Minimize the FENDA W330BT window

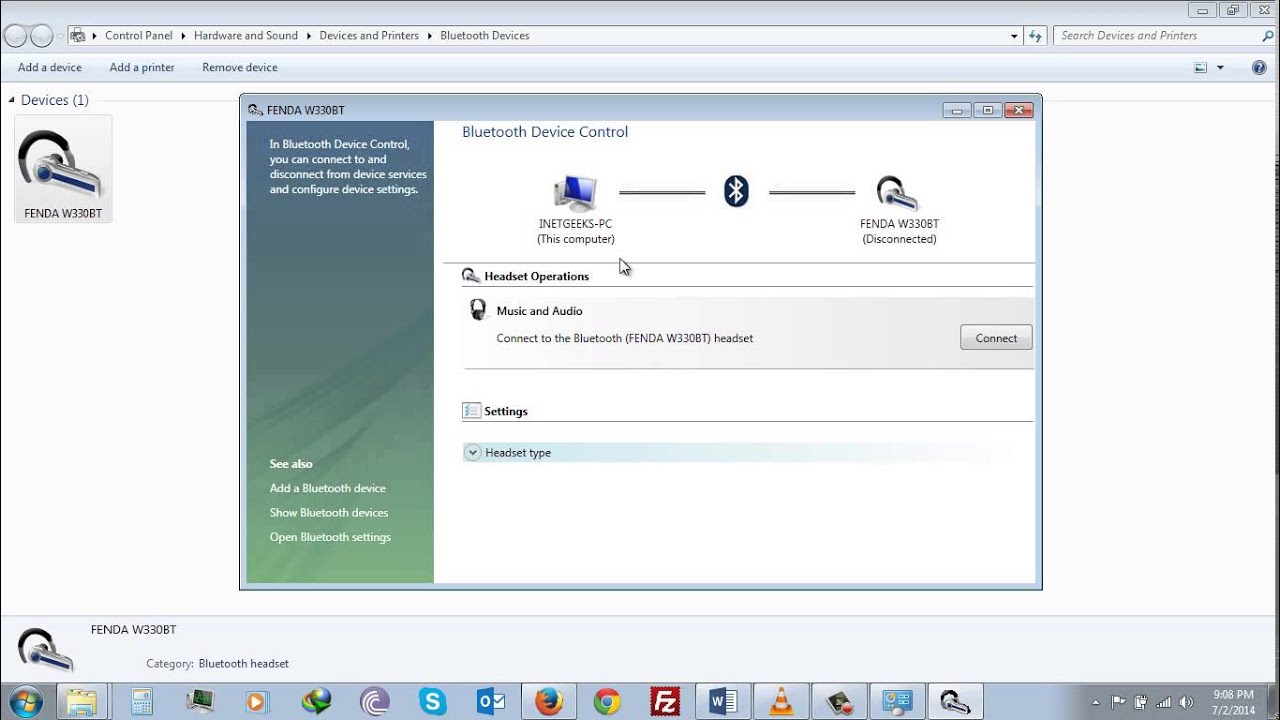956,110
